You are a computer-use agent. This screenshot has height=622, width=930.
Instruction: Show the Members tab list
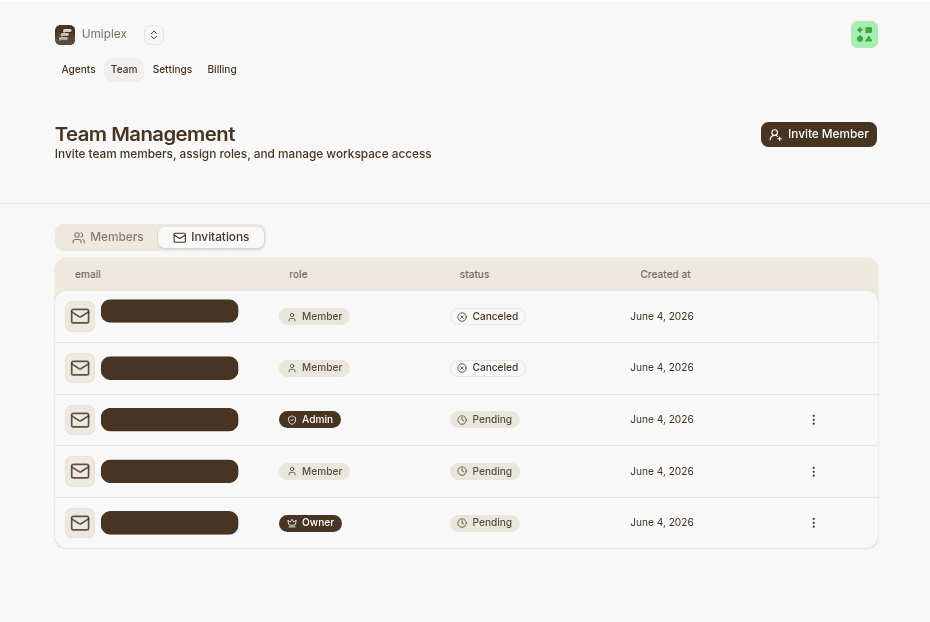[x=107, y=237]
